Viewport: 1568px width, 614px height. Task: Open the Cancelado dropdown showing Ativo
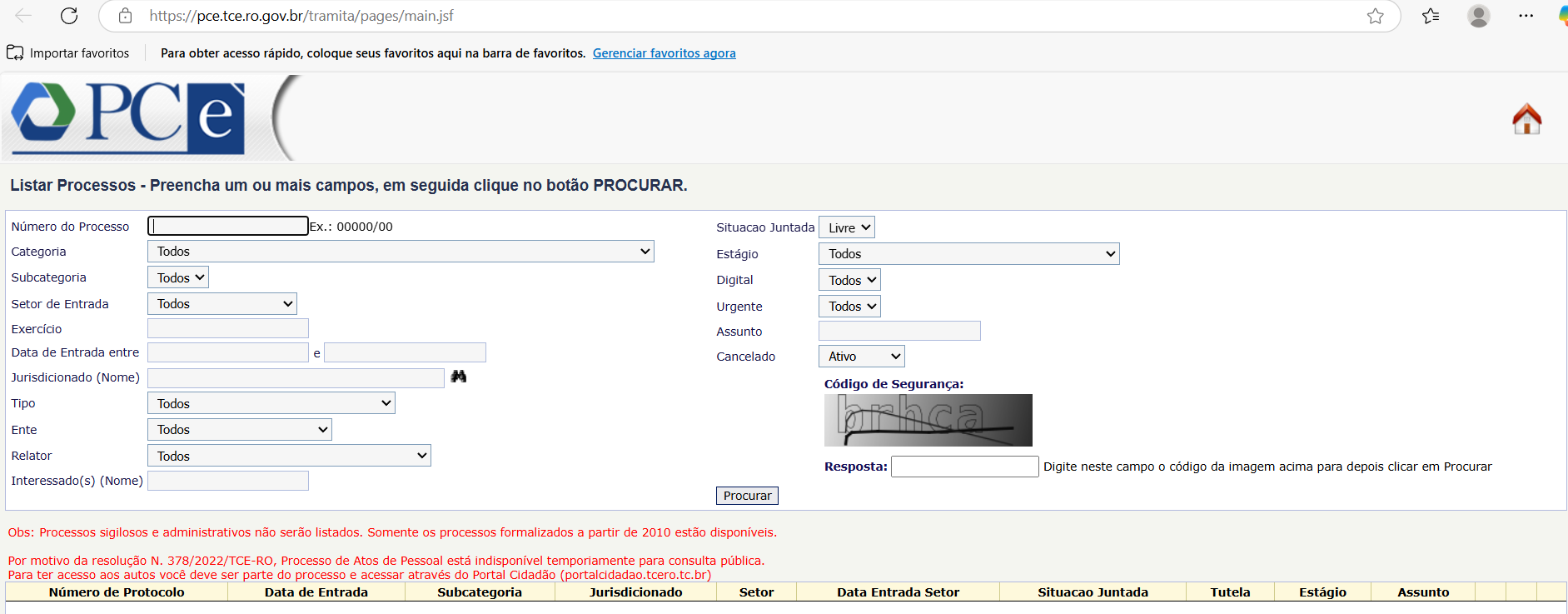coord(861,357)
